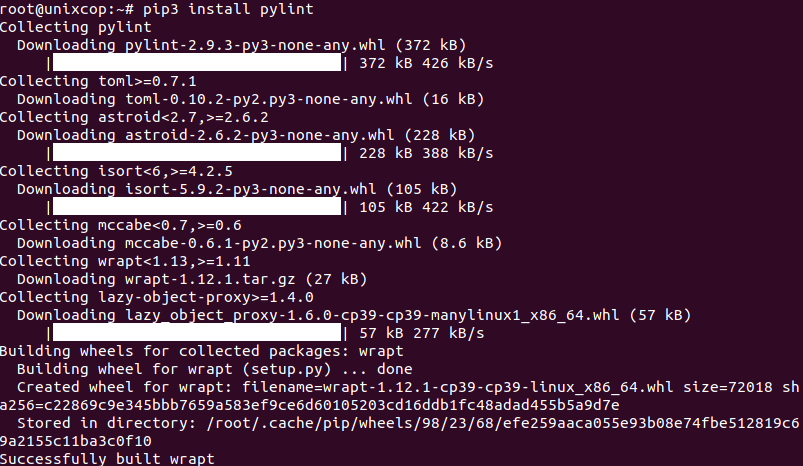Click the Collecting toml>=0.7.1 line

pos(98,81)
